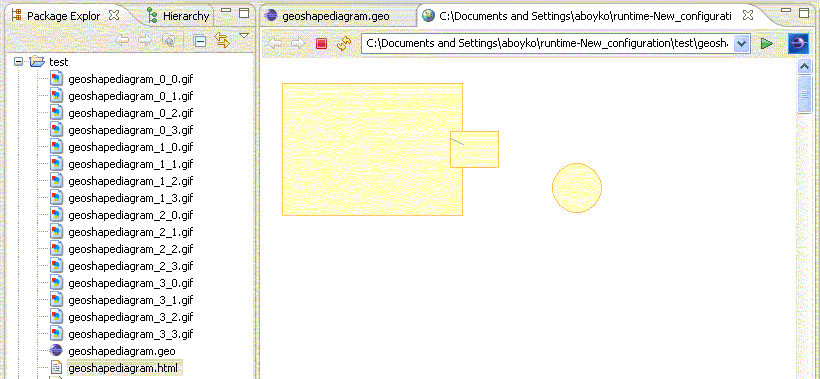
Task: Click the yellow circle shape in the diagram
Action: (577, 188)
